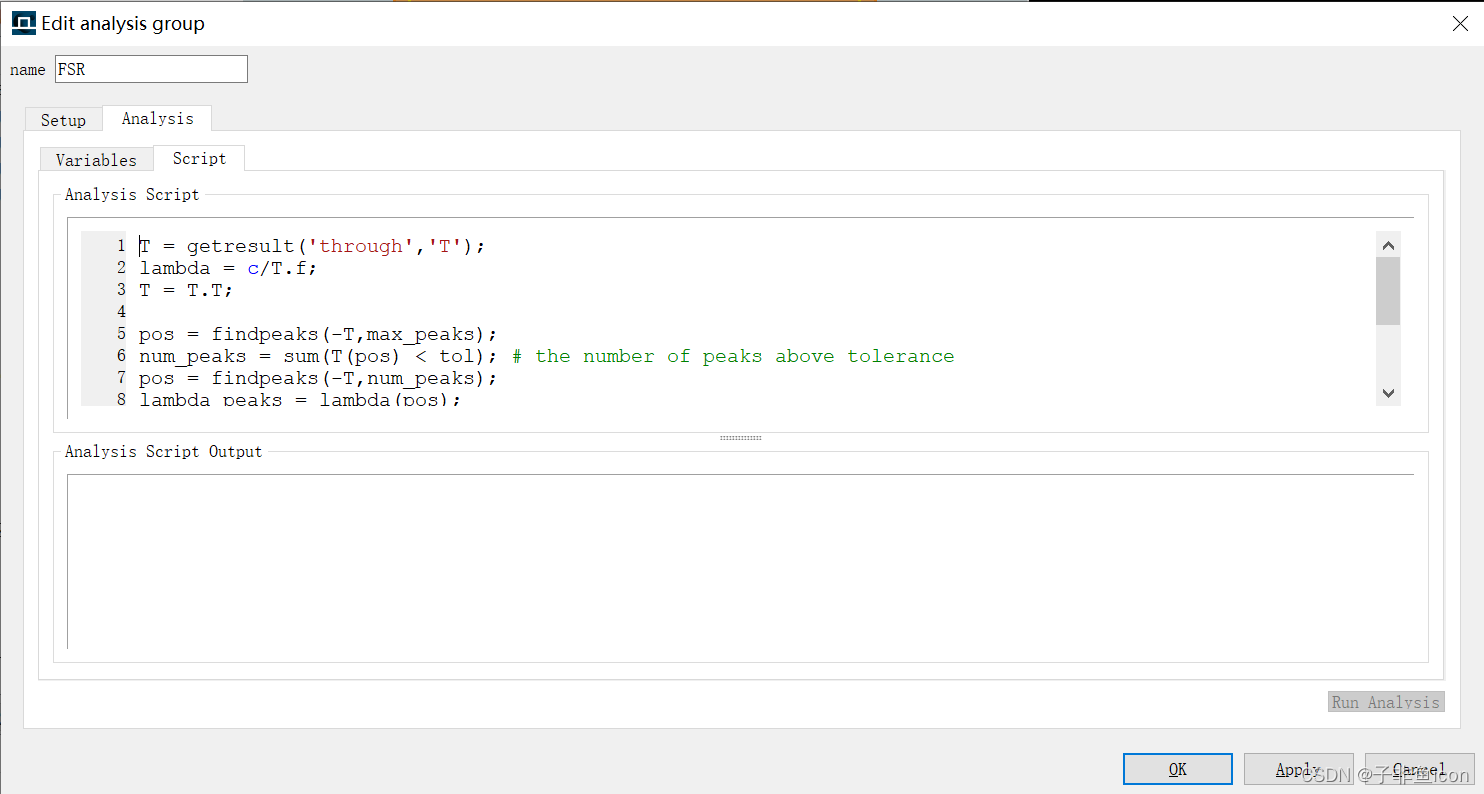1484x794 pixels.
Task: Click the script scrollbar down arrow
Action: tap(1387, 393)
